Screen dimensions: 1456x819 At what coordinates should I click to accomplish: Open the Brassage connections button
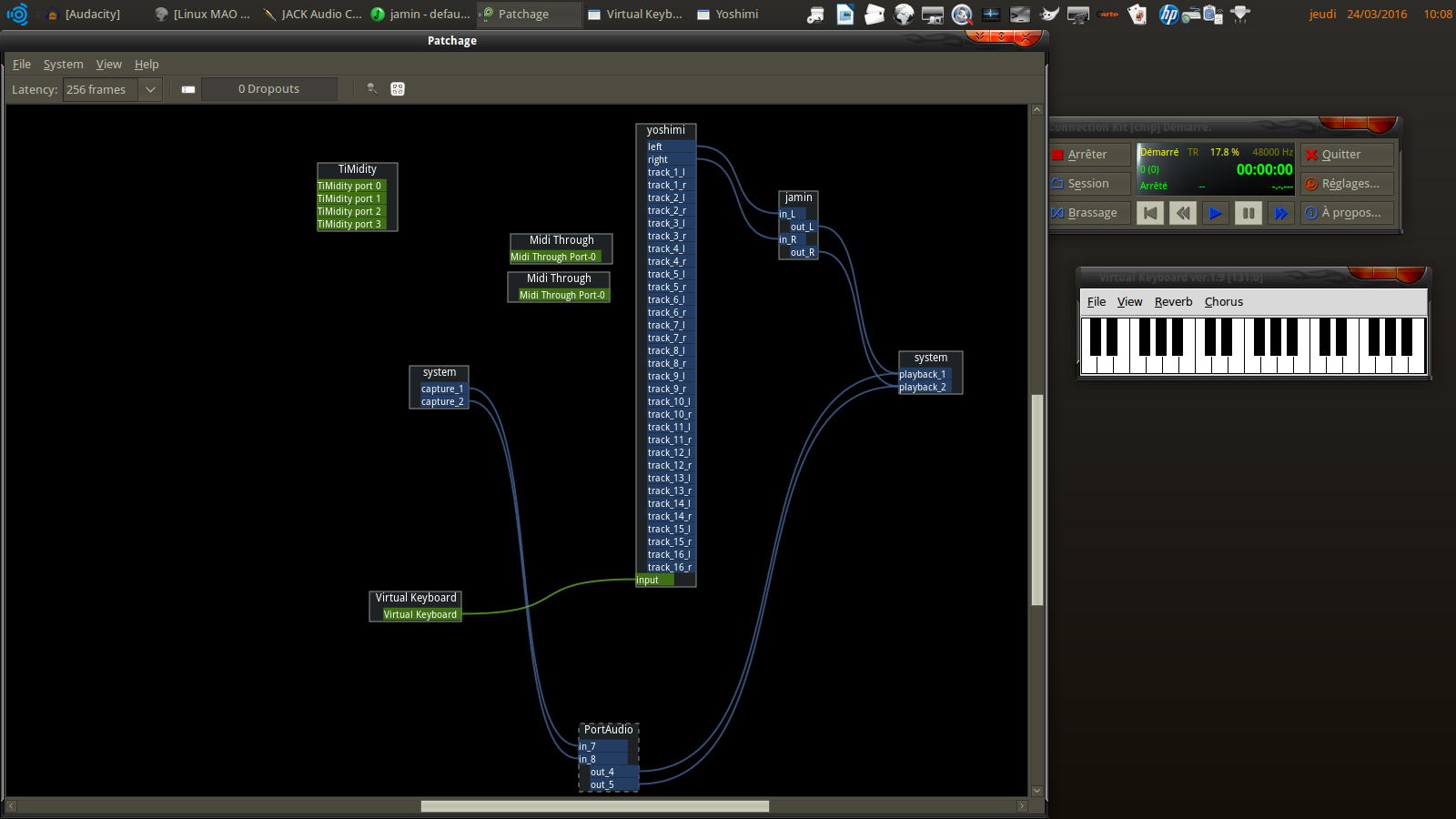[1089, 213]
